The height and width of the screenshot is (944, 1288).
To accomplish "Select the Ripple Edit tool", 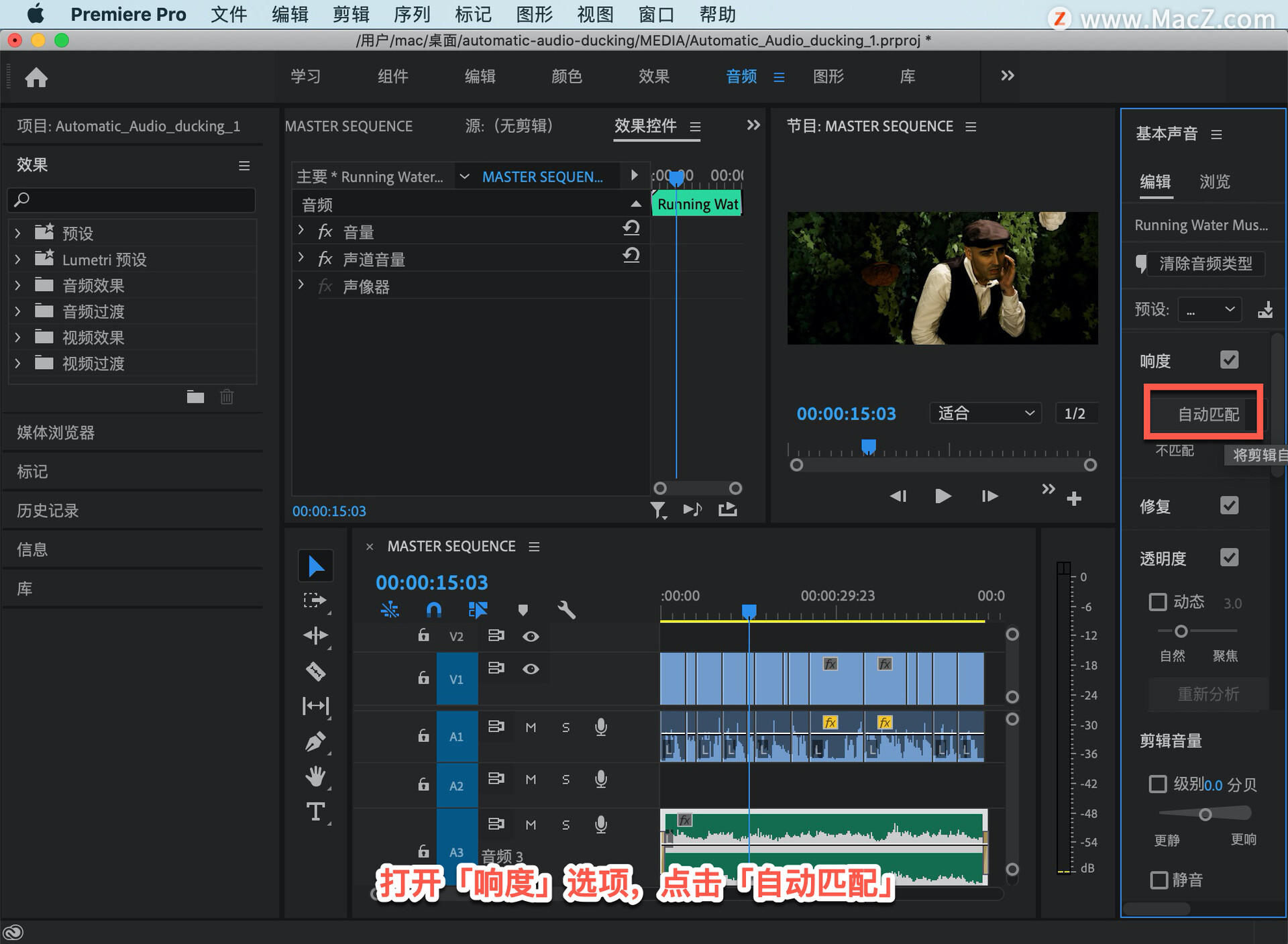I will (315, 635).
